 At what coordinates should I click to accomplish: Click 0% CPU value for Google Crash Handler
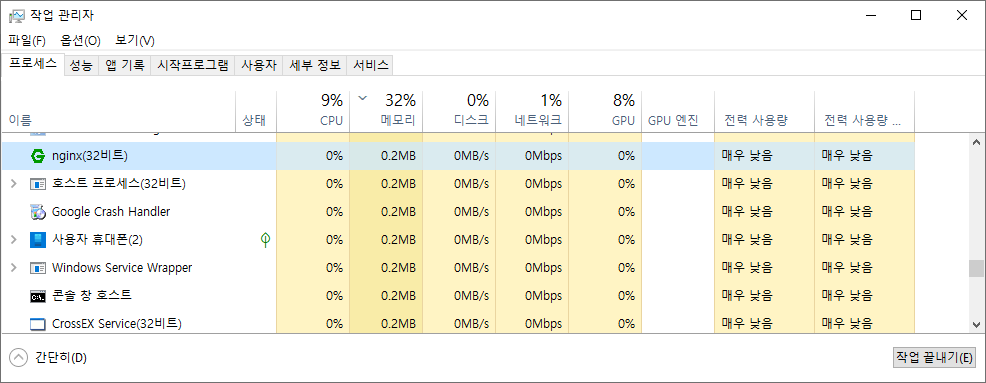334,212
